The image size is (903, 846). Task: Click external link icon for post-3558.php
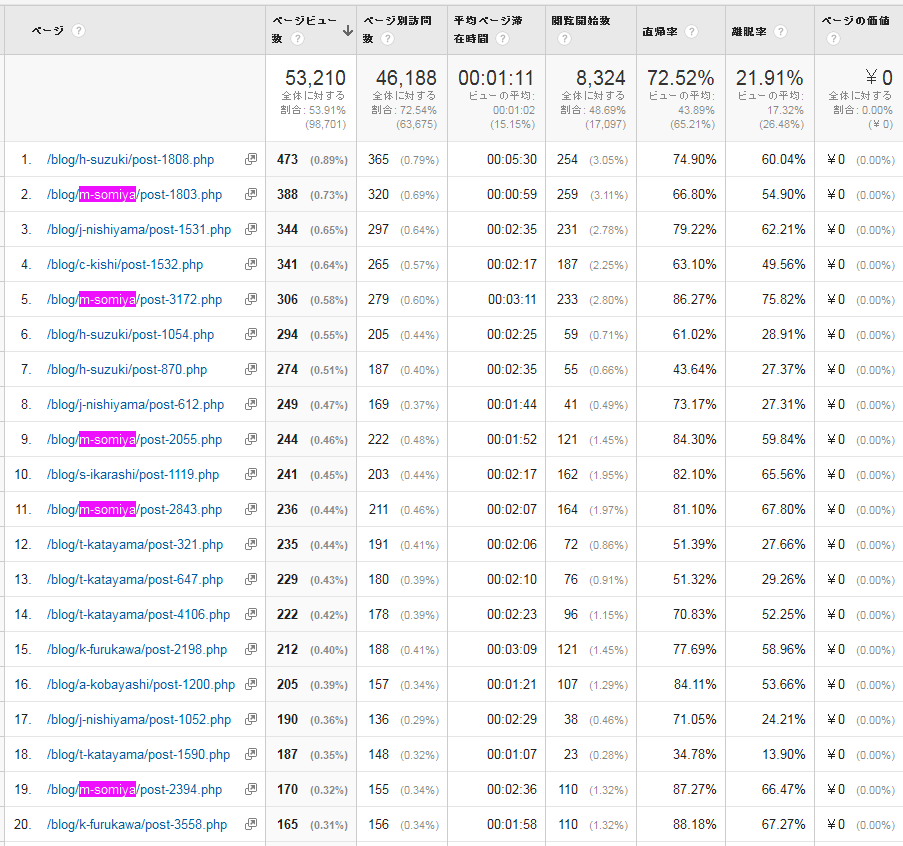pyautogui.click(x=250, y=824)
